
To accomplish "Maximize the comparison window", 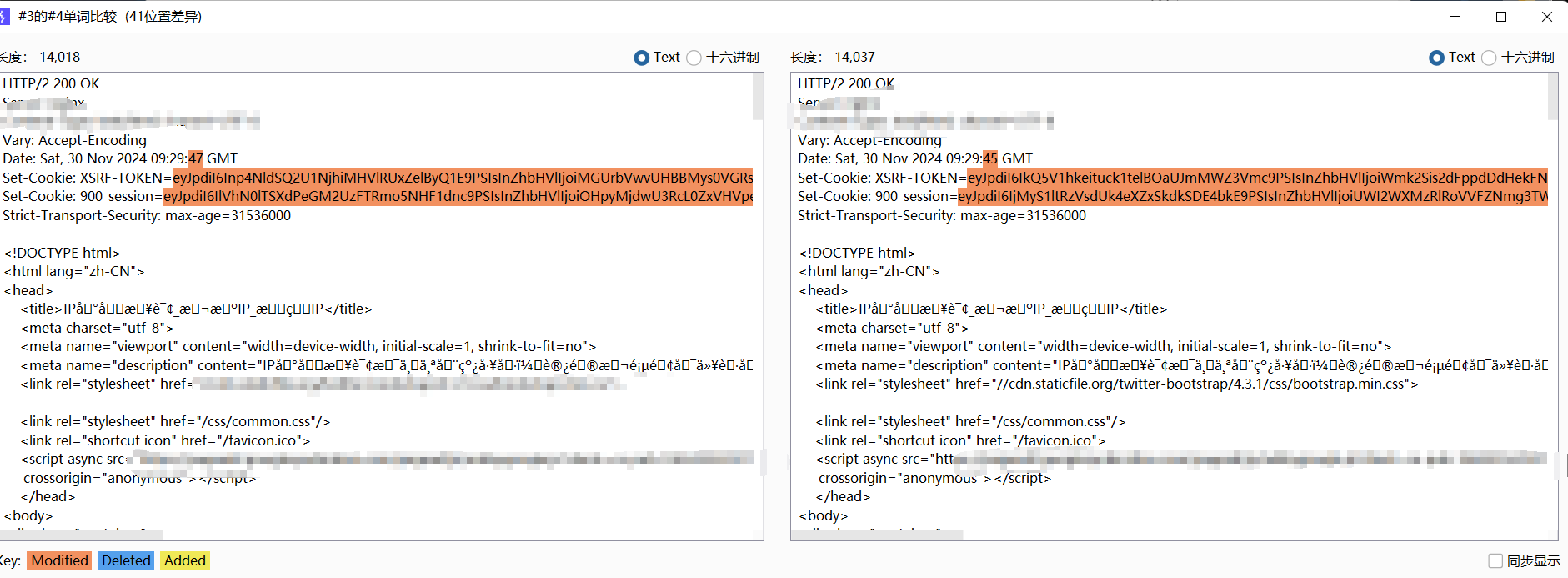I will 1501,17.
